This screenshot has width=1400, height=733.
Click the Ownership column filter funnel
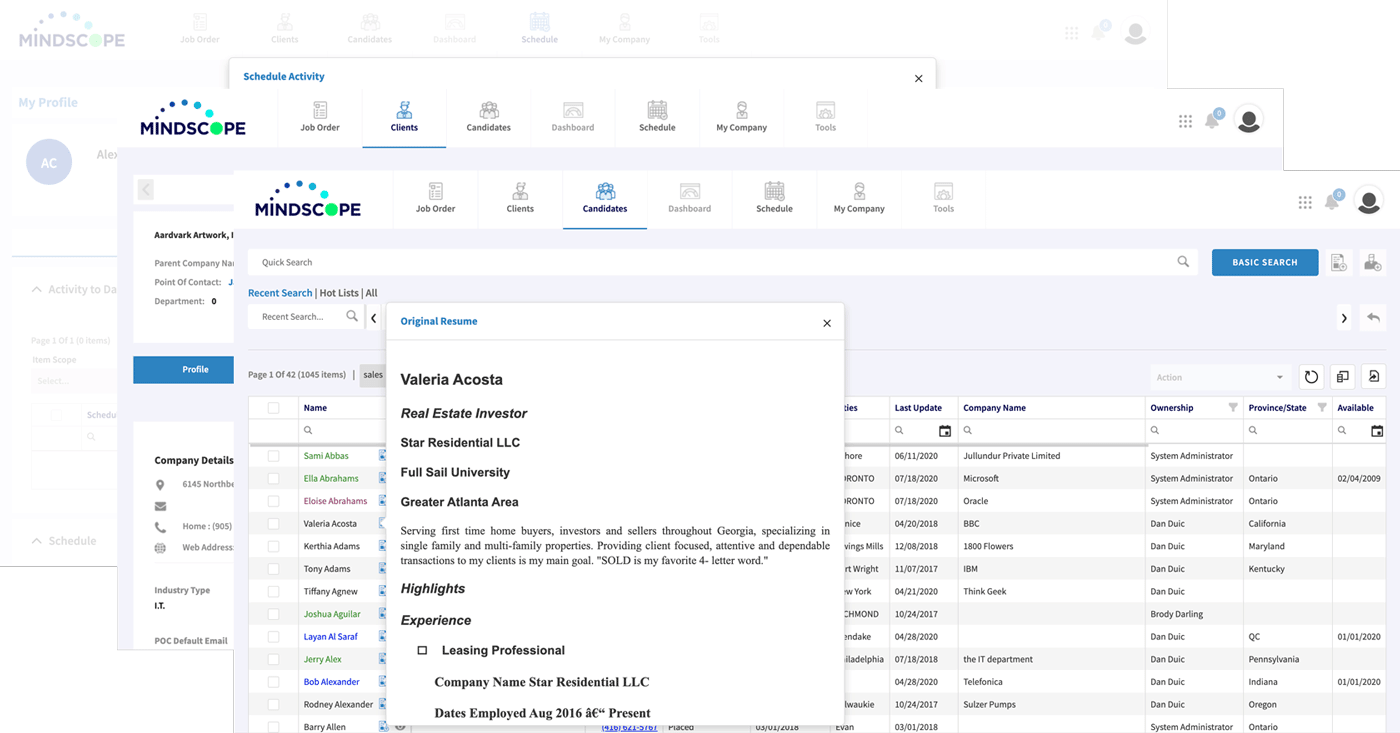(1232, 408)
